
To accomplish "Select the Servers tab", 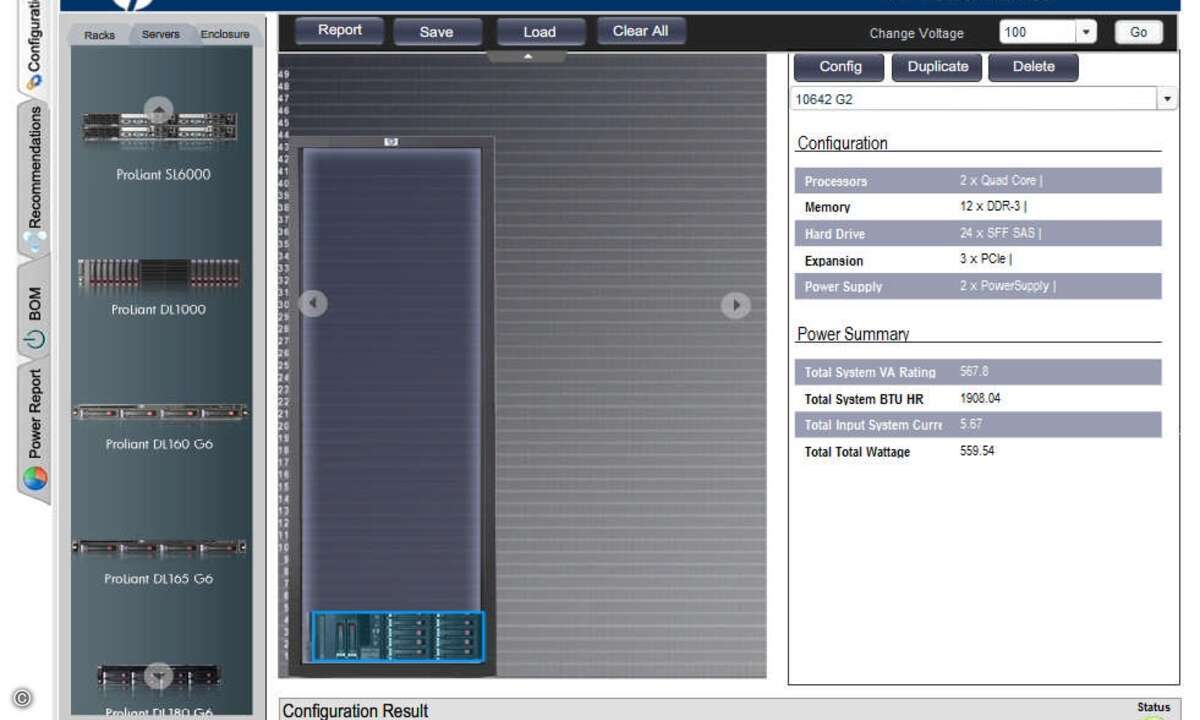I will click(x=160, y=34).
